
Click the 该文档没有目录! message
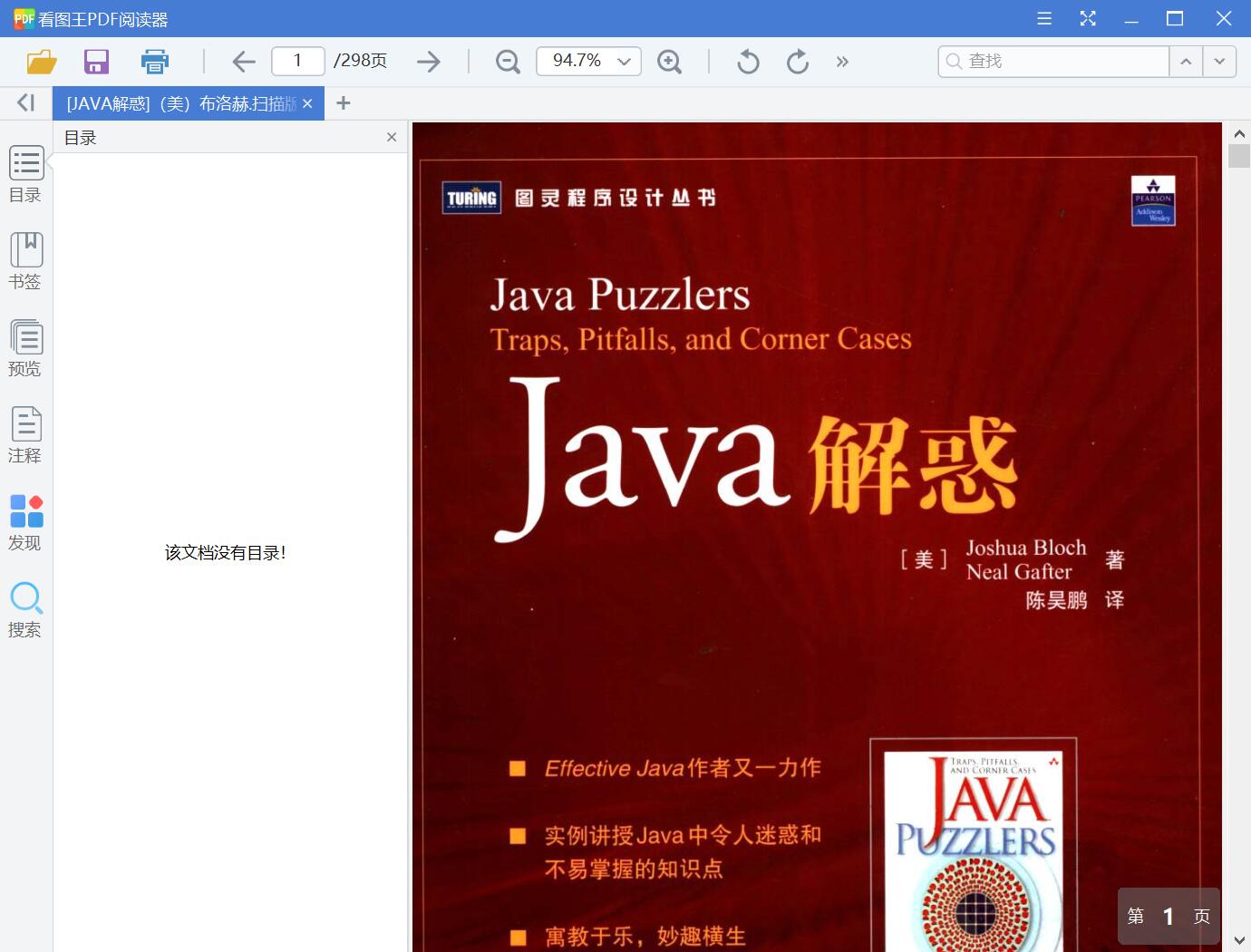226,552
